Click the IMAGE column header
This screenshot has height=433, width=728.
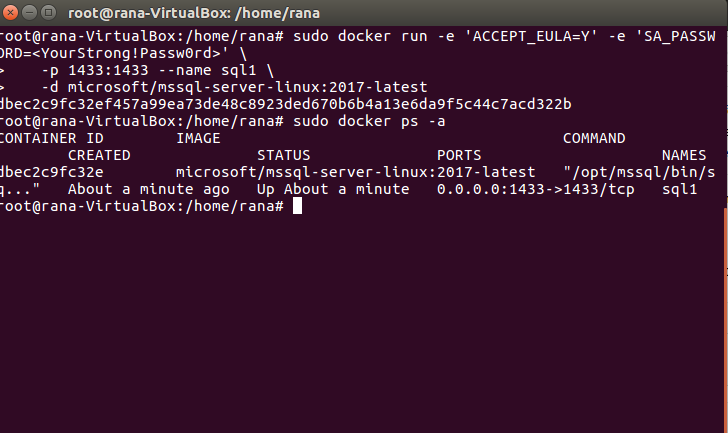click(x=198, y=138)
